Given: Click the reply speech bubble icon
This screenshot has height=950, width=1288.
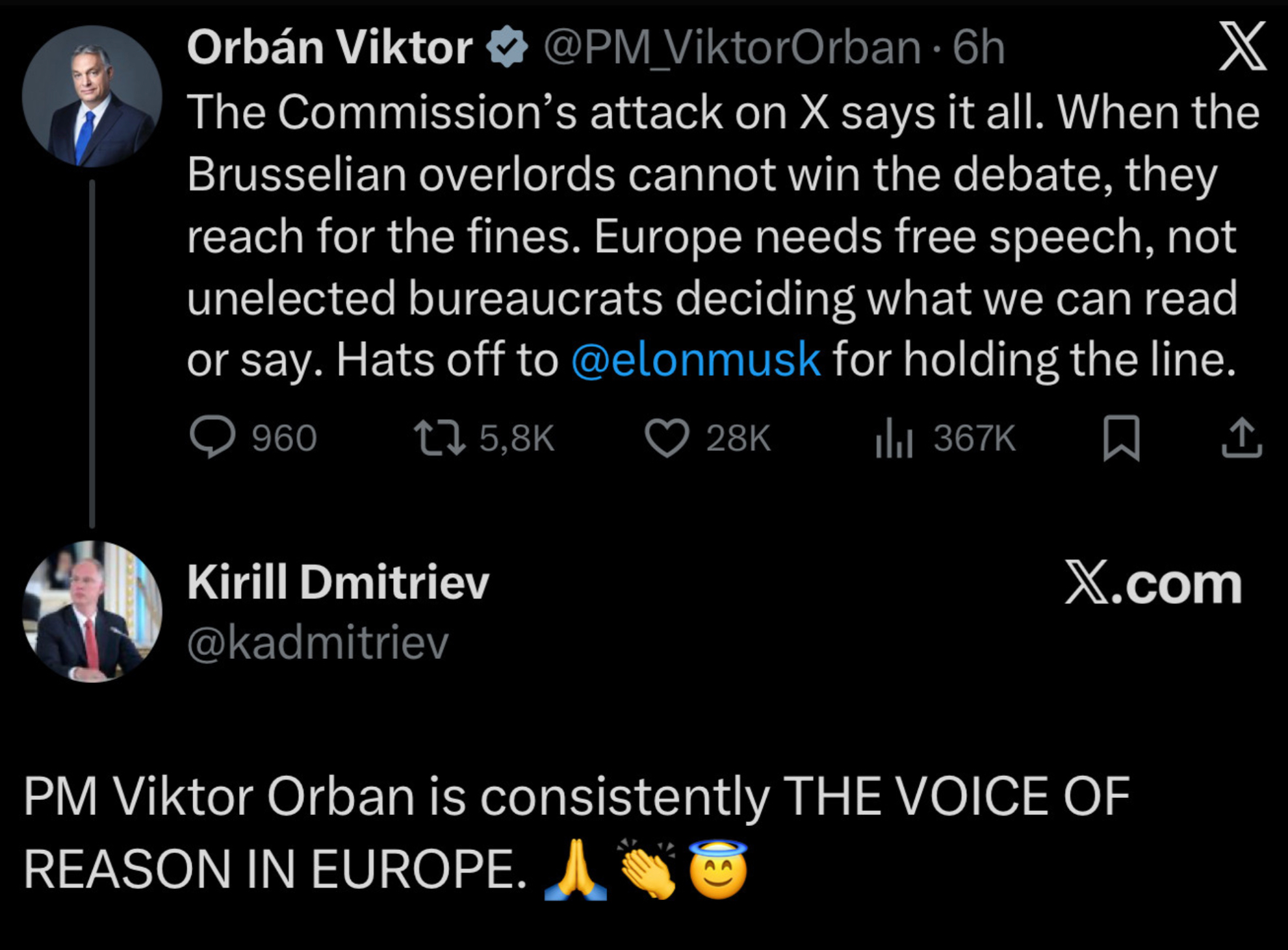Looking at the screenshot, I should (x=213, y=437).
